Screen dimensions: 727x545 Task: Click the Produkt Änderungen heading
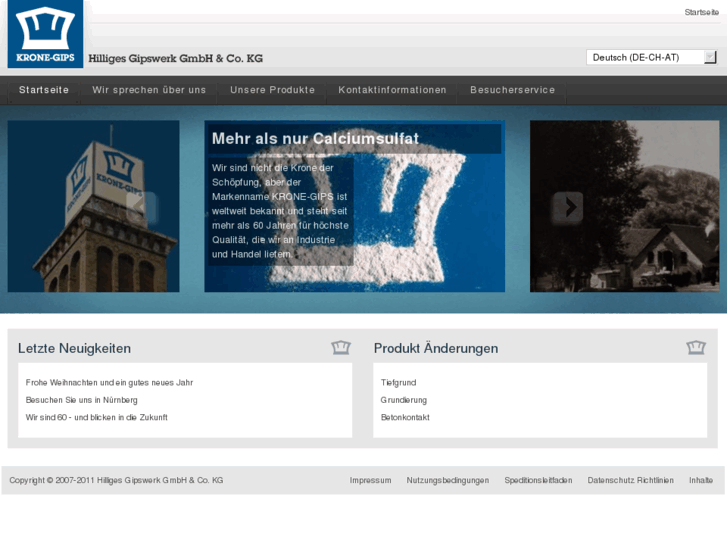tap(436, 348)
